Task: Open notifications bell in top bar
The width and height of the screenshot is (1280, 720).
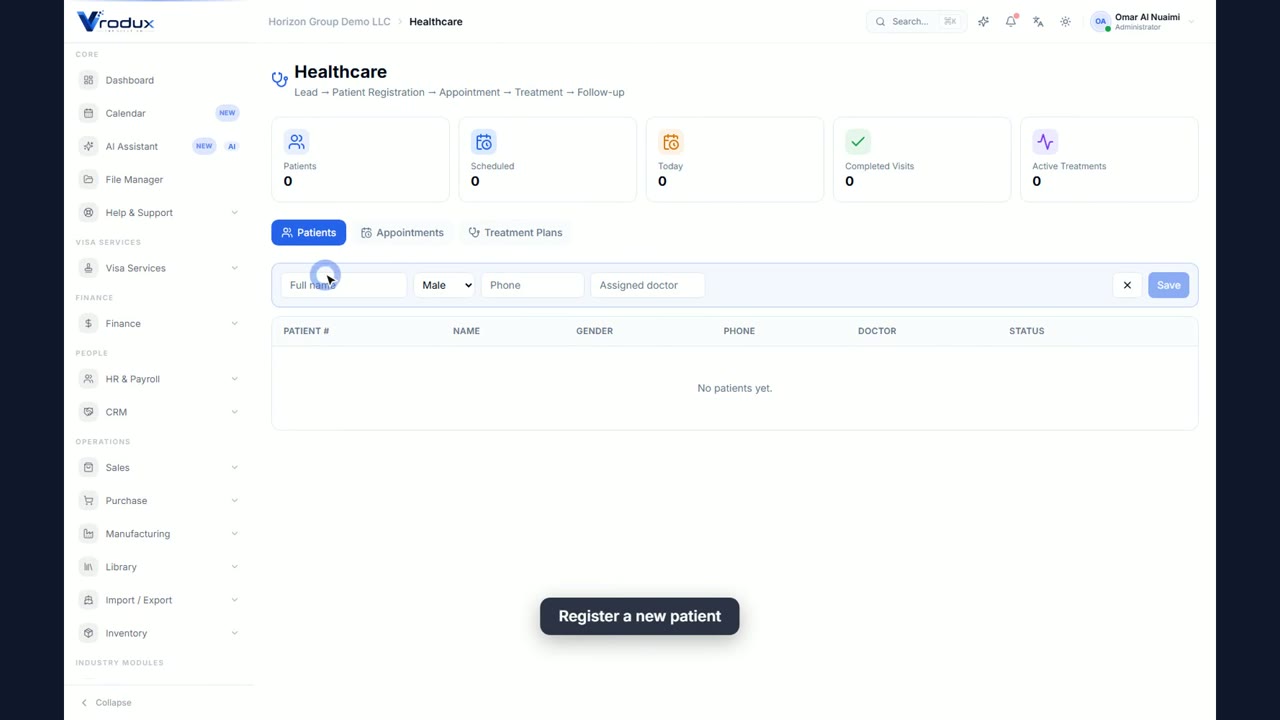Action: point(1011,21)
